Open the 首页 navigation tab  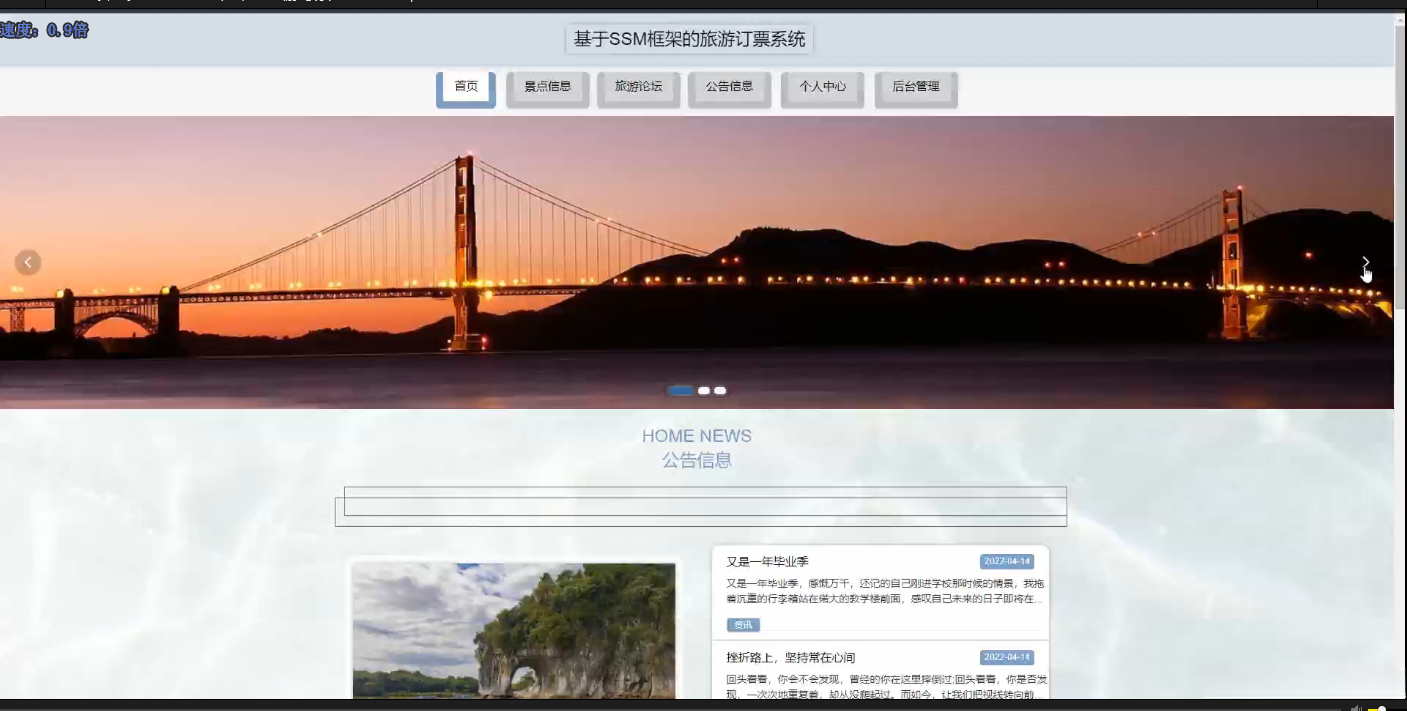coord(466,88)
